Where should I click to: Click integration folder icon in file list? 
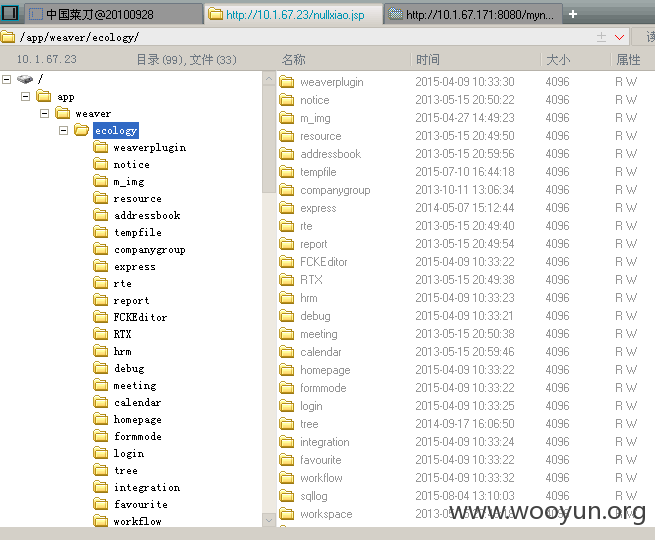(x=287, y=441)
